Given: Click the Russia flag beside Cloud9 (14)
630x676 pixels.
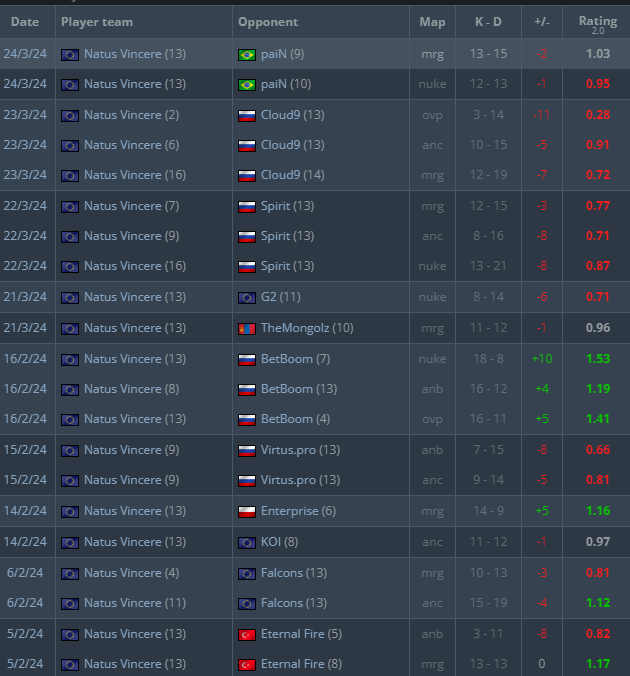Looking at the screenshot, I should 247,176.
